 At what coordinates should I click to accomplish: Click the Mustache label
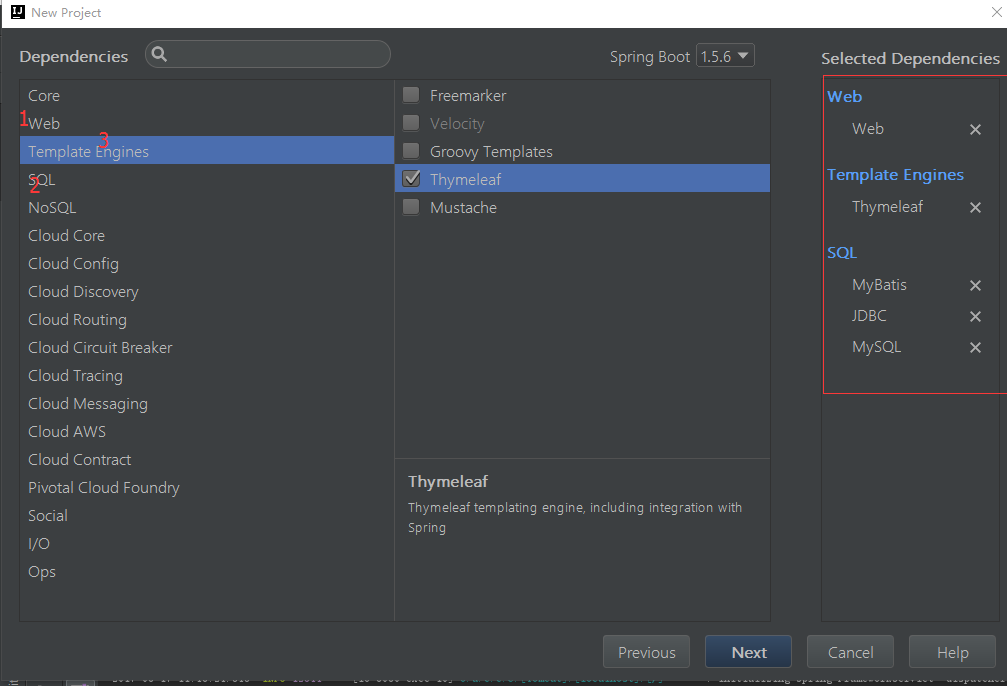coord(463,207)
